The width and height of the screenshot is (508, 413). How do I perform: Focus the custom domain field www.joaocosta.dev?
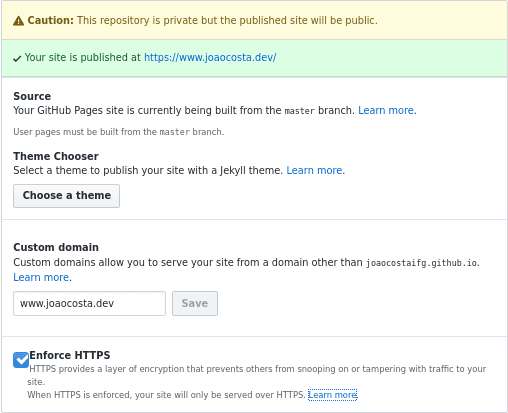coord(89,303)
